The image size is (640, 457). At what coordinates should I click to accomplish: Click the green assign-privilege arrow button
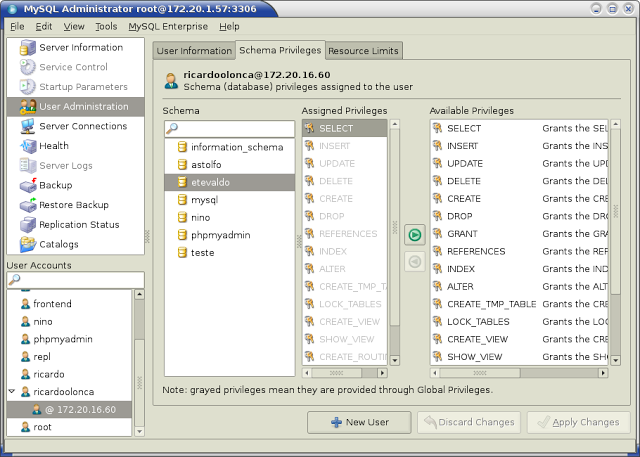pyautogui.click(x=415, y=235)
